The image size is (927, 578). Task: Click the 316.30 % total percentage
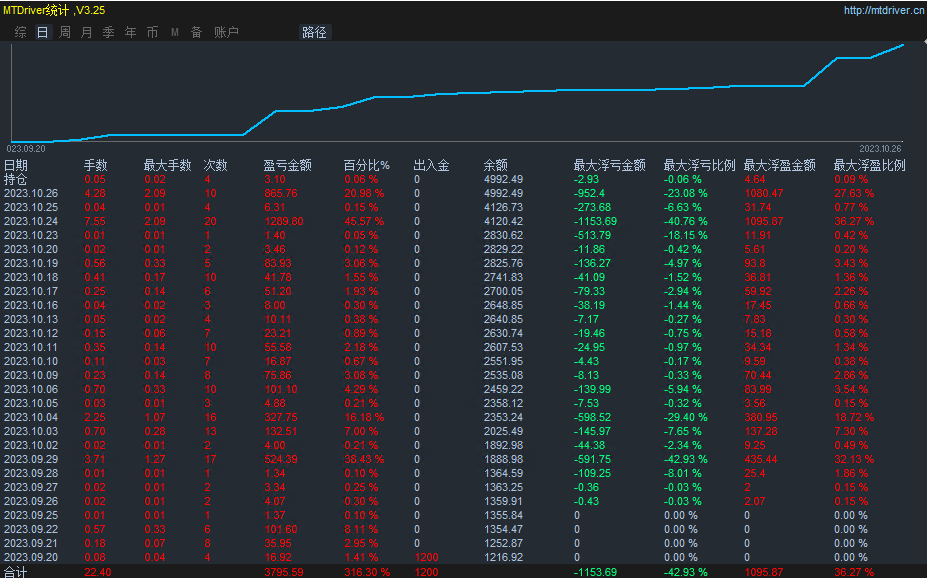(367, 572)
